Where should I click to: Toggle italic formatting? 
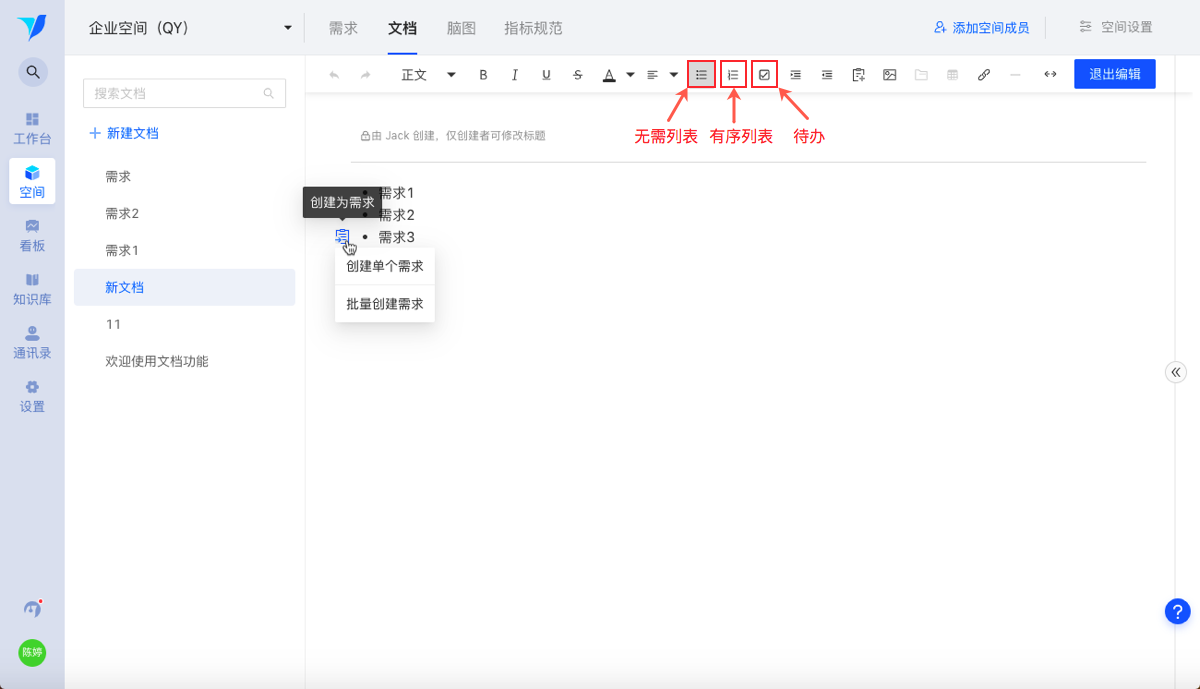point(515,75)
